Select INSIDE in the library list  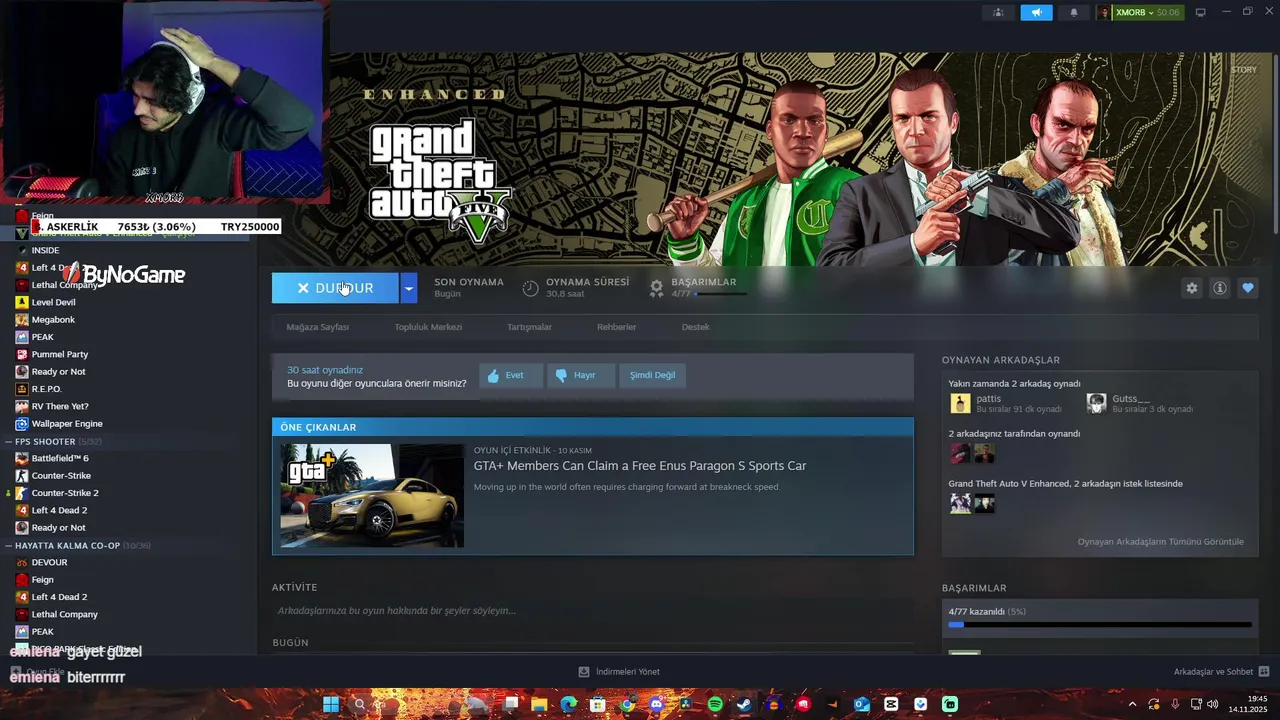pyautogui.click(x=45, y=250)
